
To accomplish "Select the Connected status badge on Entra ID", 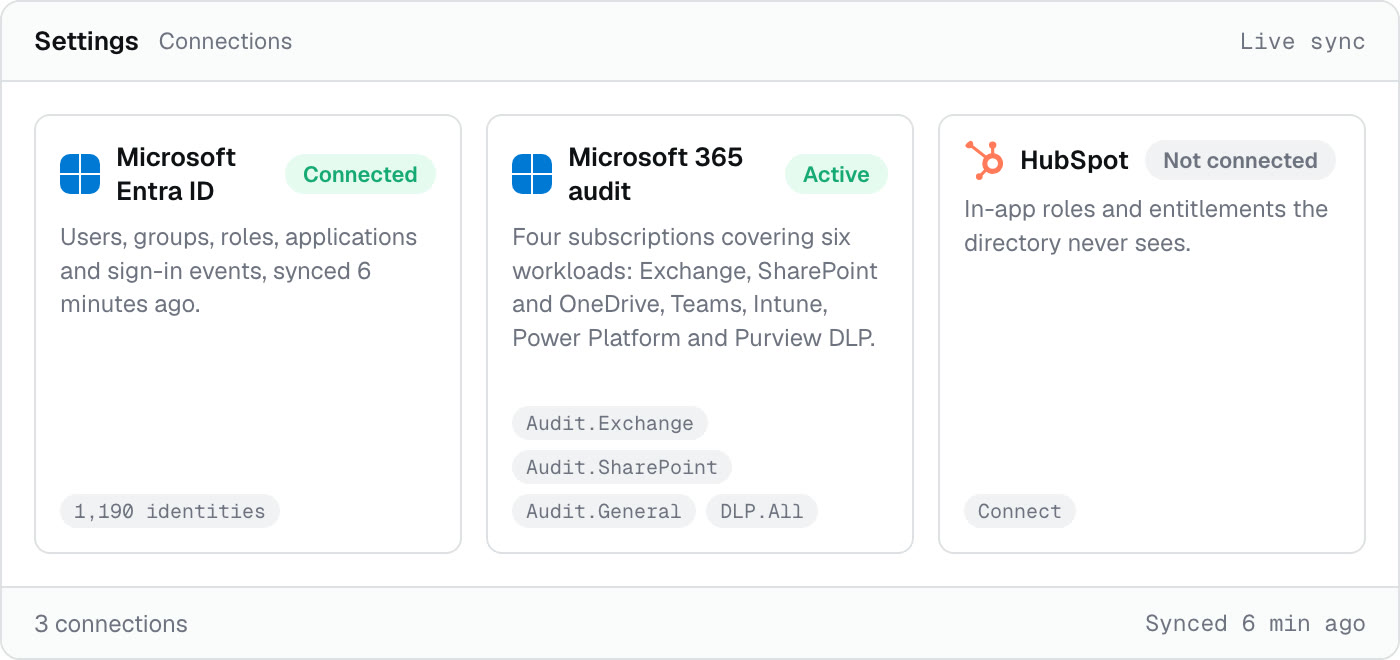I will coord(360,174).
